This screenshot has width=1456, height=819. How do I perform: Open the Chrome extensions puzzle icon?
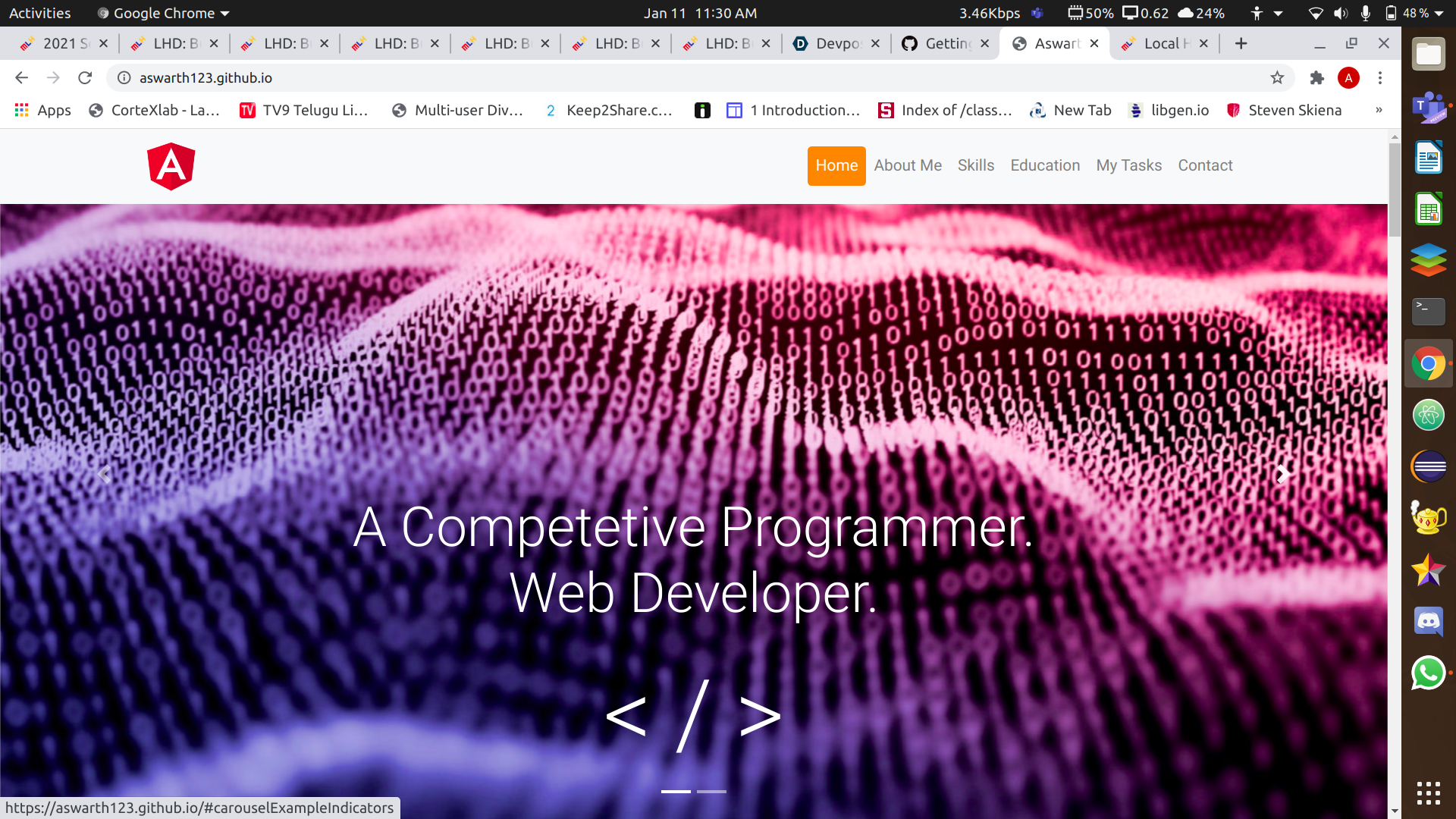point(1316,77)
